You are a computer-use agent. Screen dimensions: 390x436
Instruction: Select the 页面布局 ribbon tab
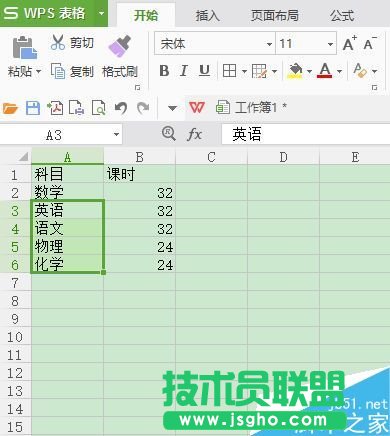point(275,15)
